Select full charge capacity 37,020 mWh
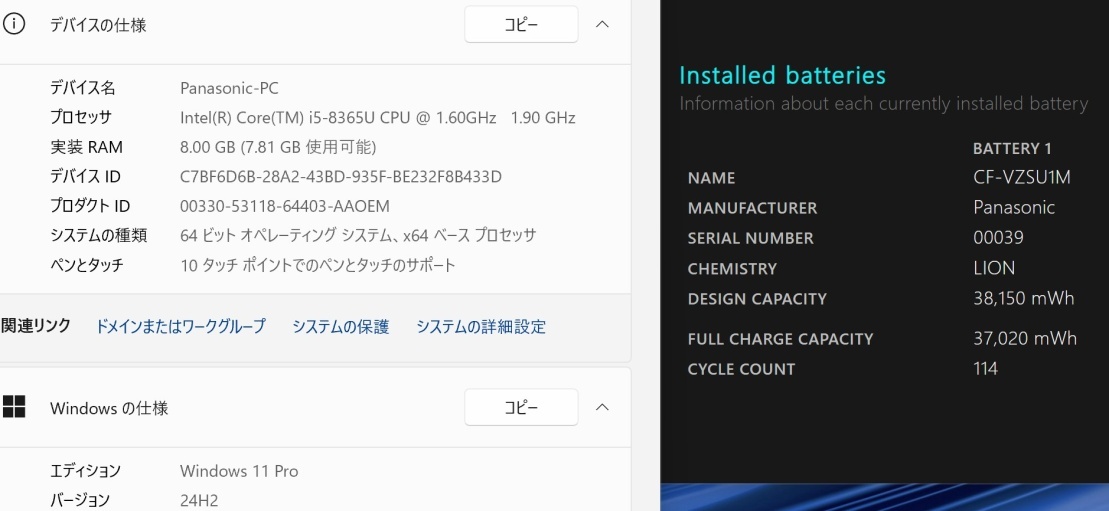The width and height of the screenshot is (1109, 511). pos(1025,338)
